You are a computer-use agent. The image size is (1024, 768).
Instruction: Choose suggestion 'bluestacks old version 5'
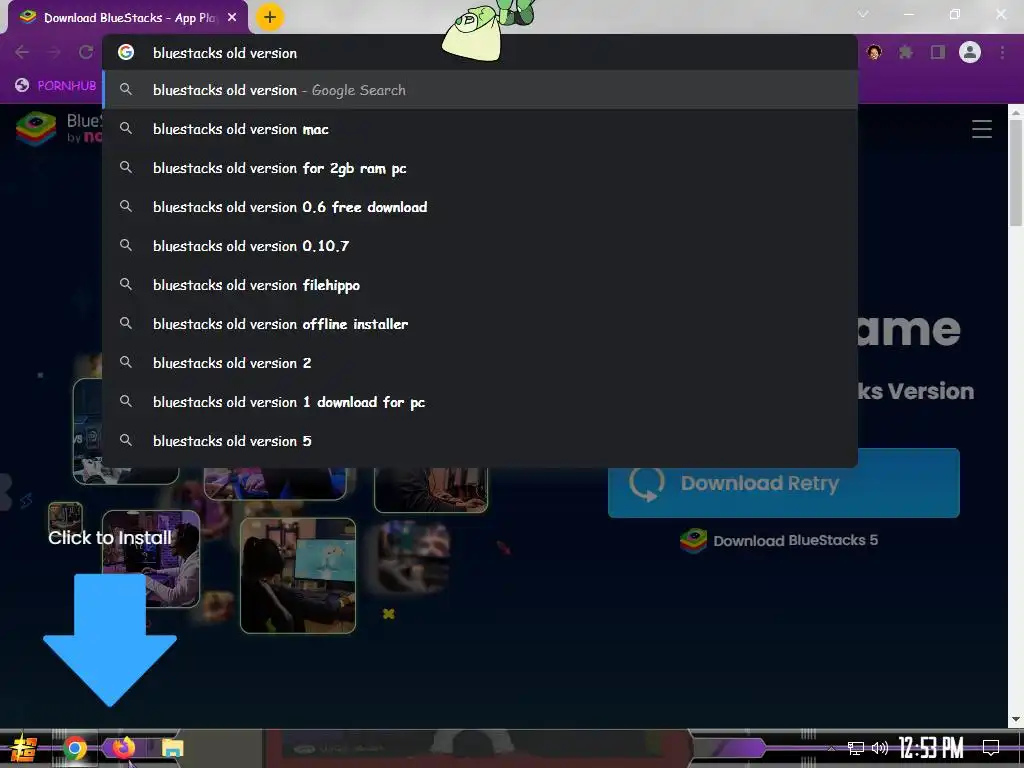pos(480,441)
